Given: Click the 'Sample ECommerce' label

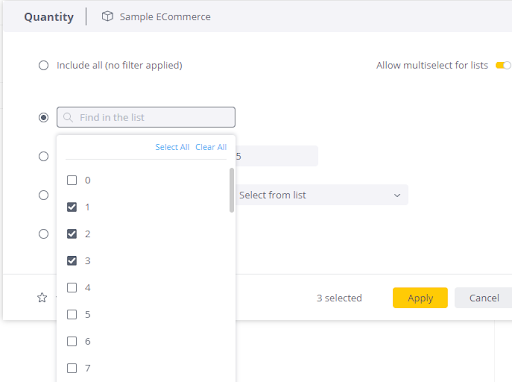Looking at the screenshot, I should coord(165,17).
